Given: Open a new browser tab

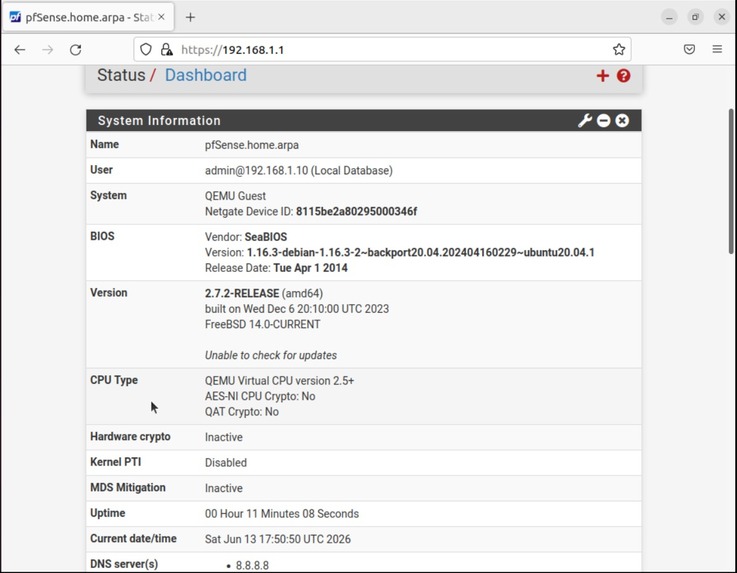Looking at the screenshot, I should (190, 17).
